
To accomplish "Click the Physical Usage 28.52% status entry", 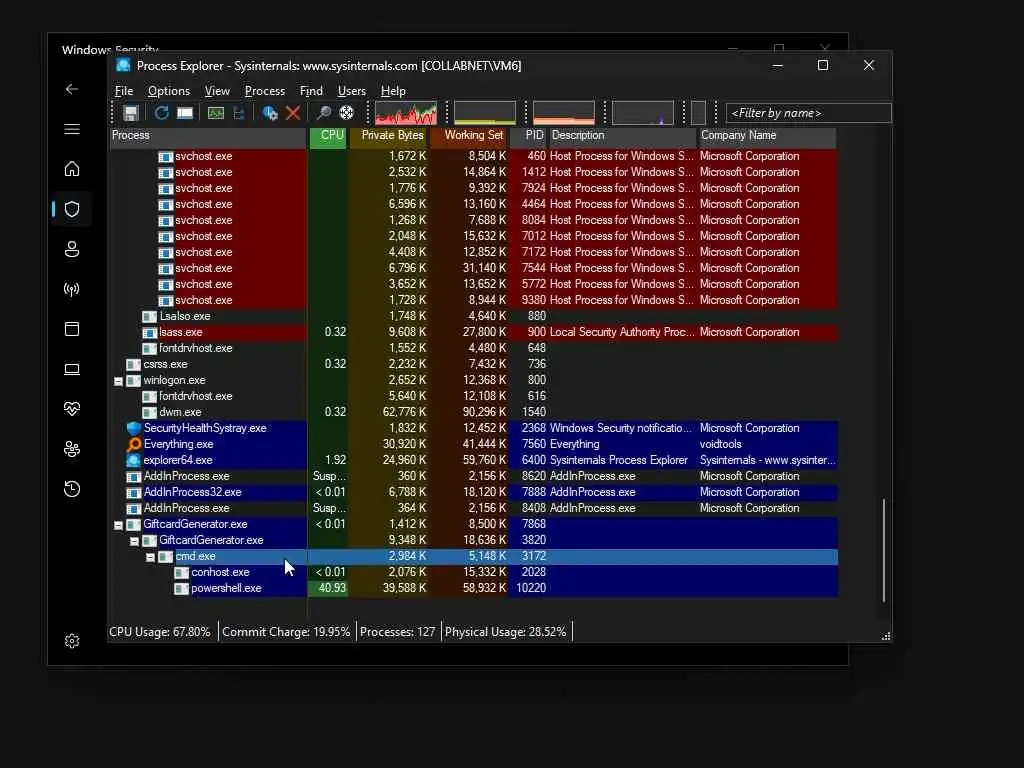I will (x=505, y=632).
